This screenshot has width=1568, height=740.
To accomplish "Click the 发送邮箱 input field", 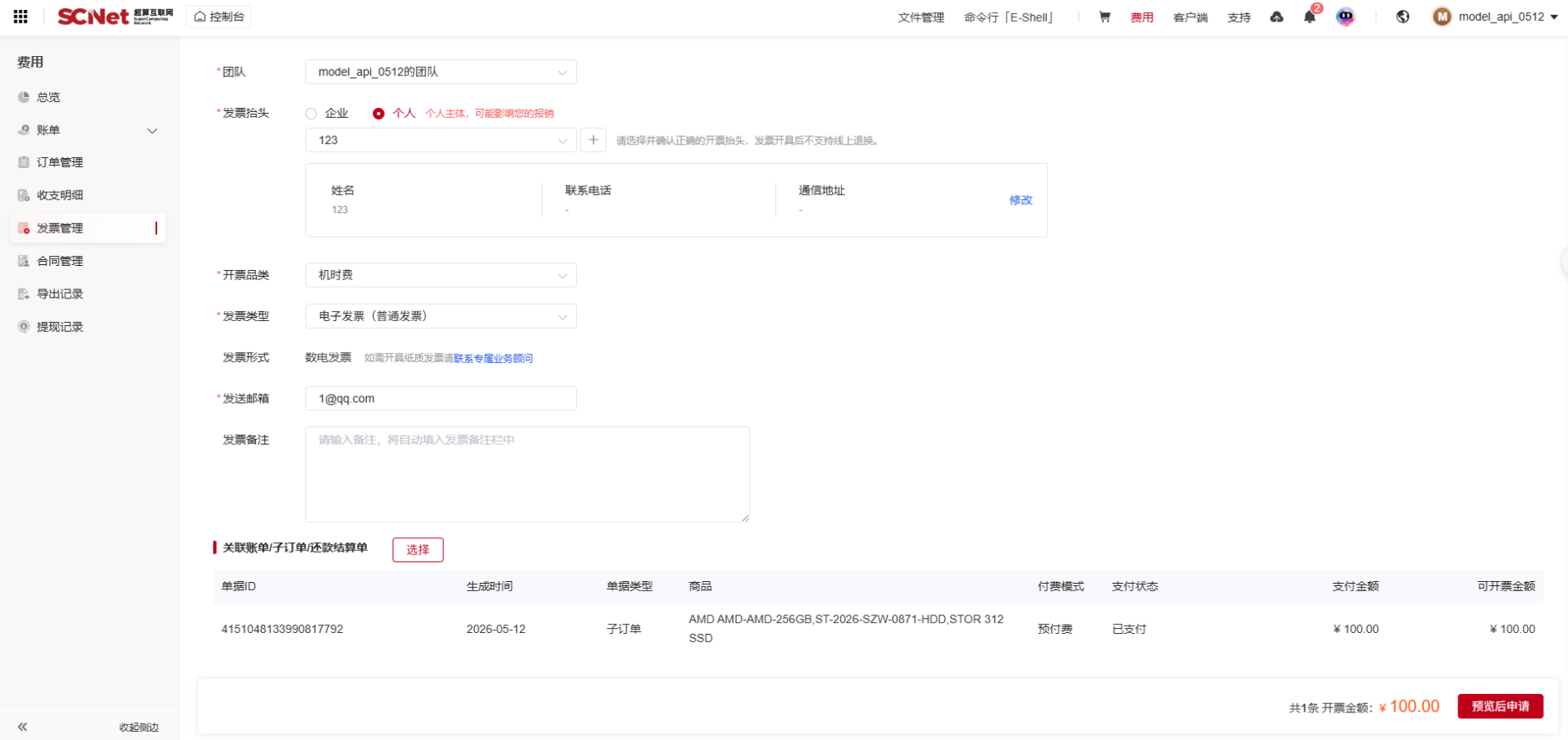I will tap(441, 398).
